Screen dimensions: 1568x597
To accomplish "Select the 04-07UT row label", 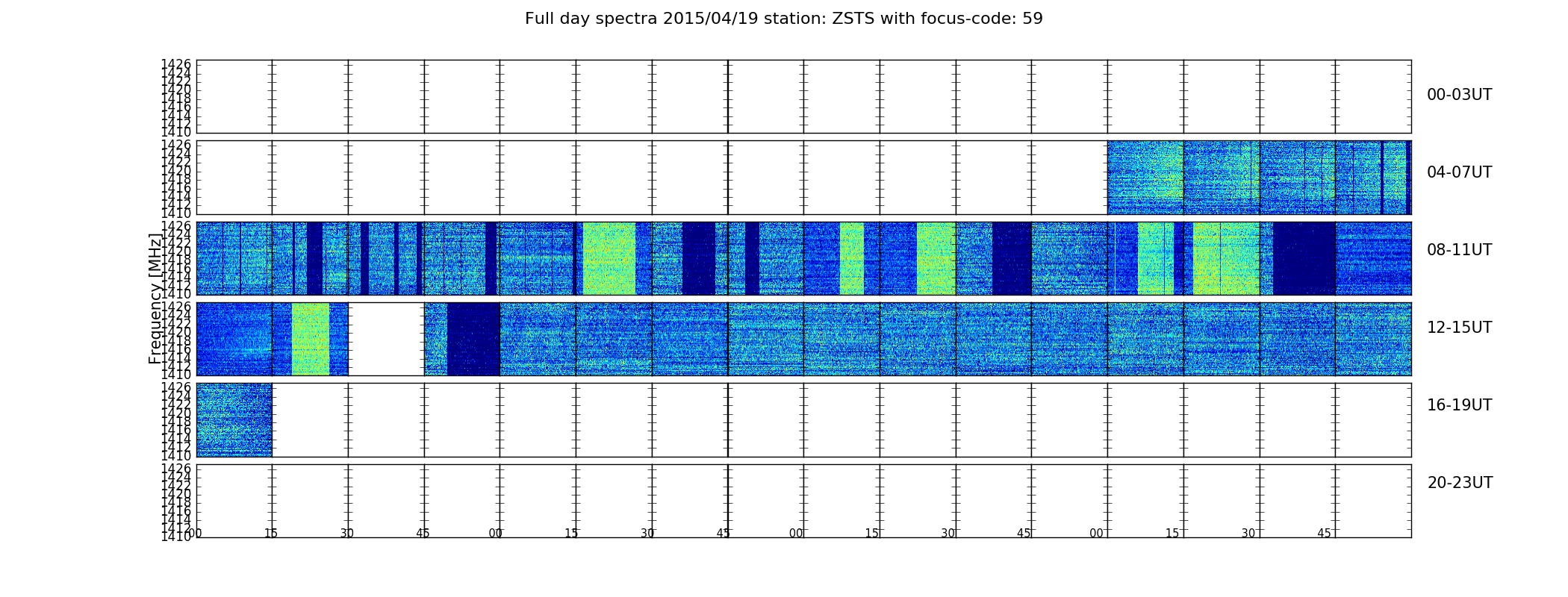I will coord(1459,172).
